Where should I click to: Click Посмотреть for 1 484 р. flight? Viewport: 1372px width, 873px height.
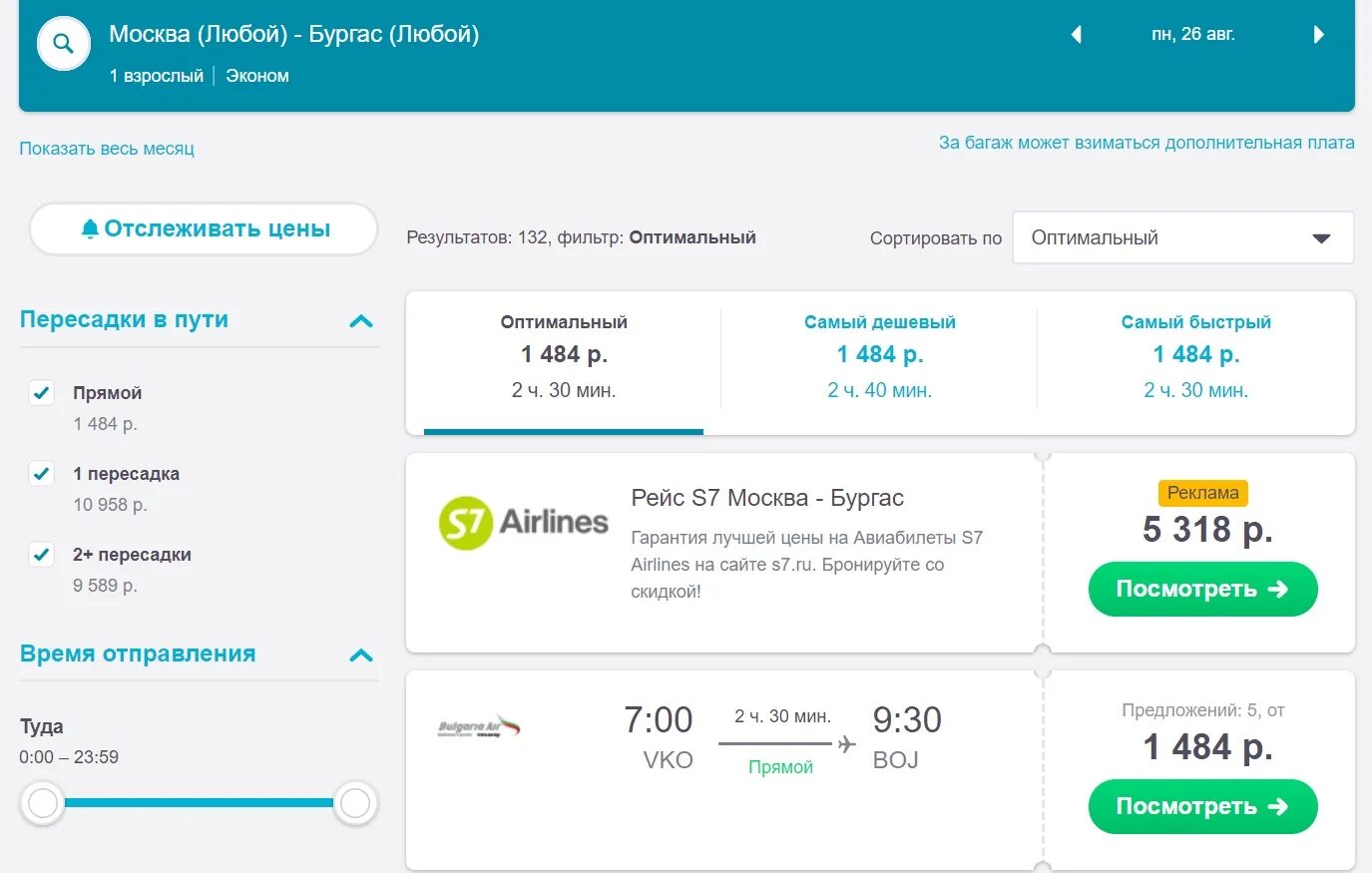tap(1202, 806)
